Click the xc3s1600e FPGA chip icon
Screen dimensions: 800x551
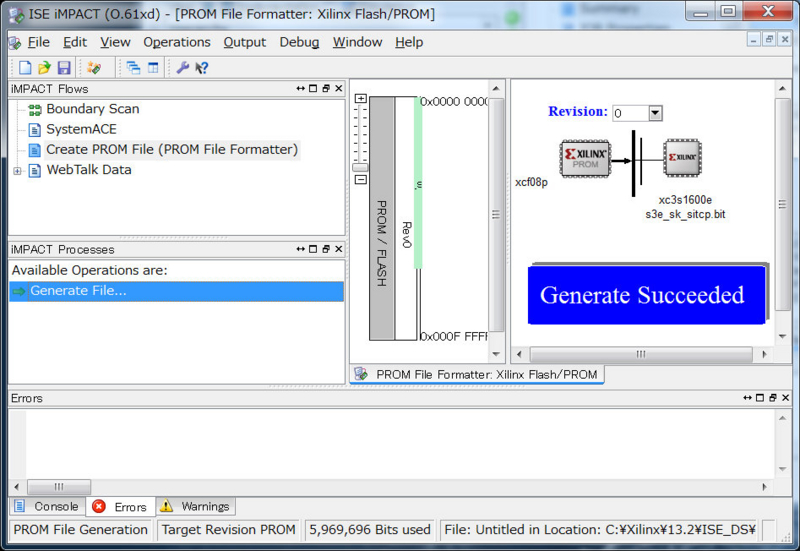(682, 158)
